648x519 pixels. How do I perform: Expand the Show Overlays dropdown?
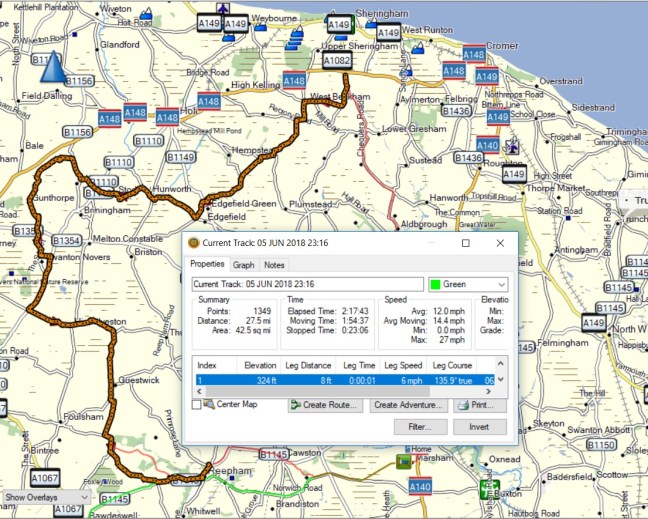coord(50,496)
